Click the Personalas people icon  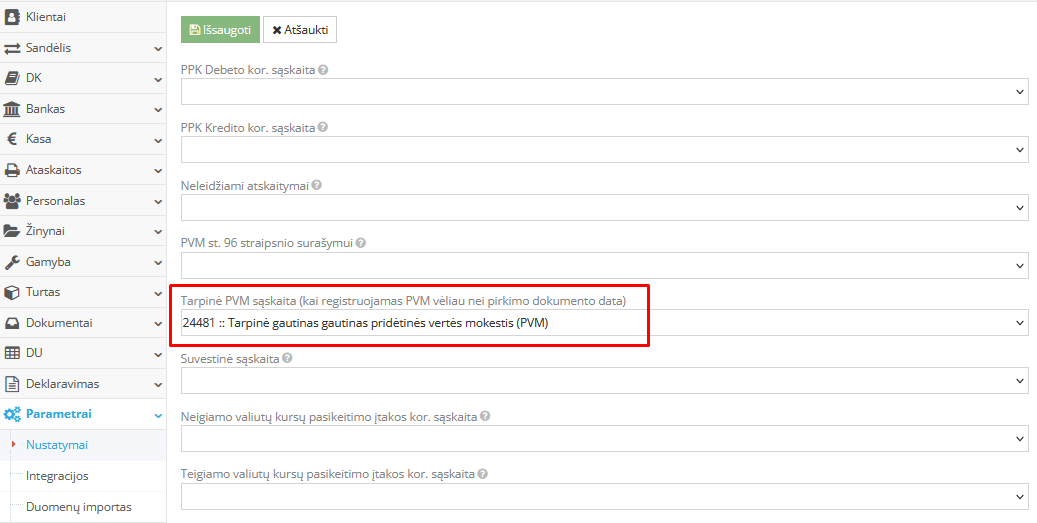pos(13,201)
